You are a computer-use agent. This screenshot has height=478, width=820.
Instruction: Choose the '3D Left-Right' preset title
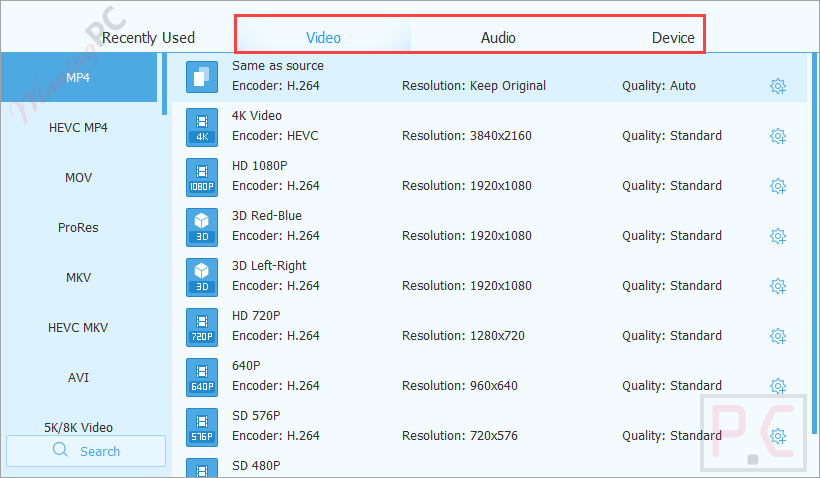tap(269, 266)
